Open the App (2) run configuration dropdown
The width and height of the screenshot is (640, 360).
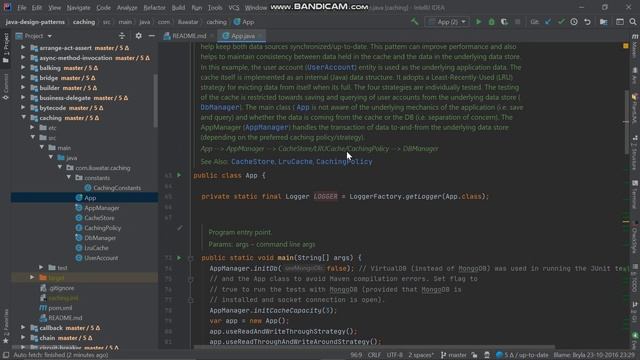447,22
